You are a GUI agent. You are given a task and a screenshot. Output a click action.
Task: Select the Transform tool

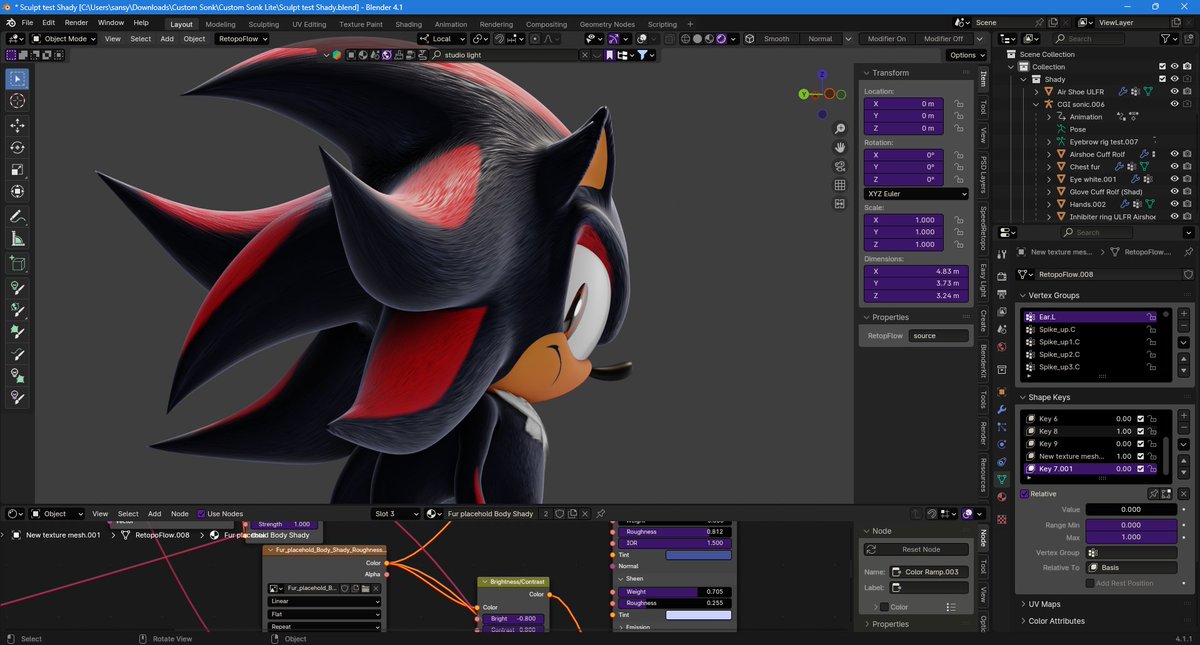[x=17, y=191]
